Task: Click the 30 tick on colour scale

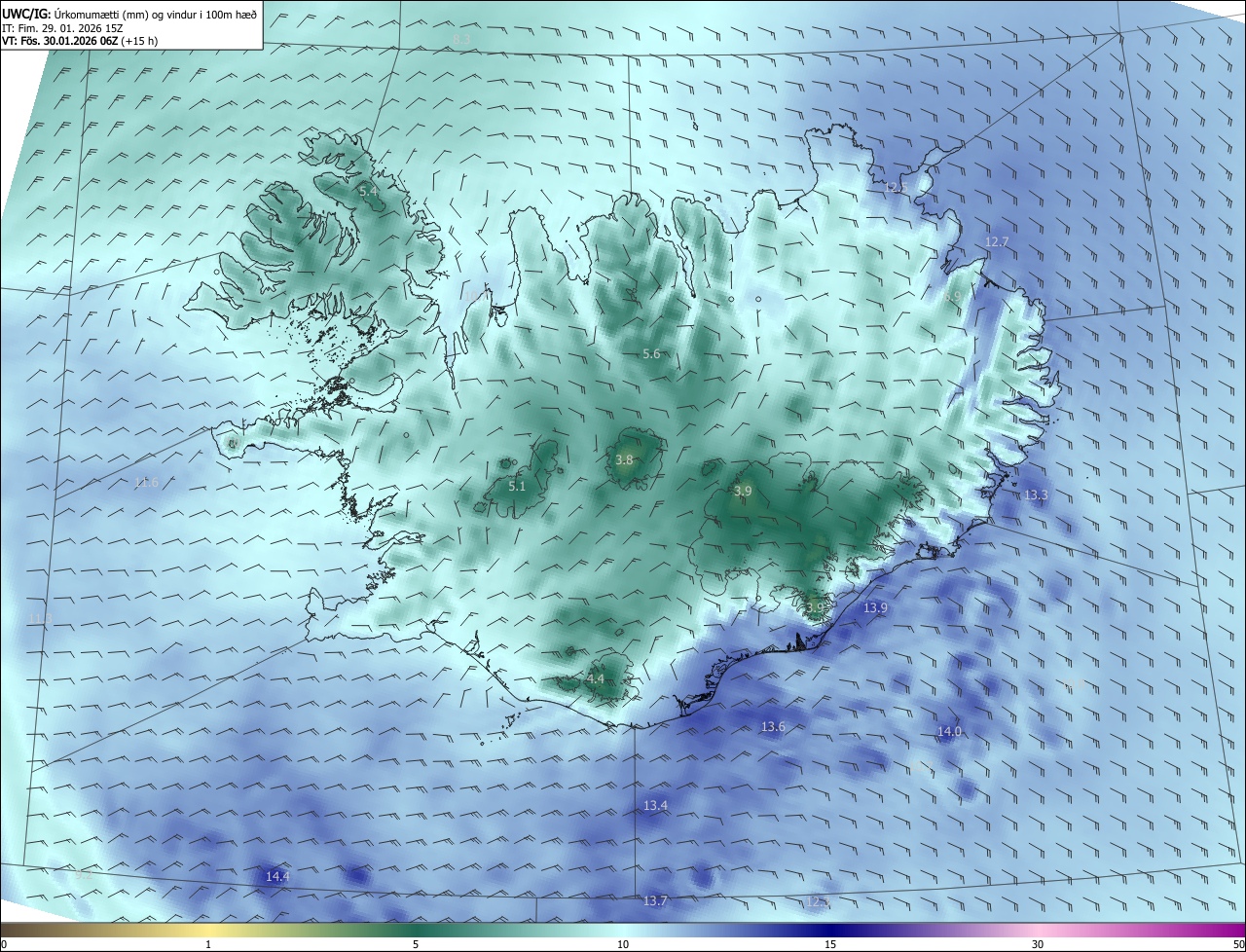Action: [1038, 944]
